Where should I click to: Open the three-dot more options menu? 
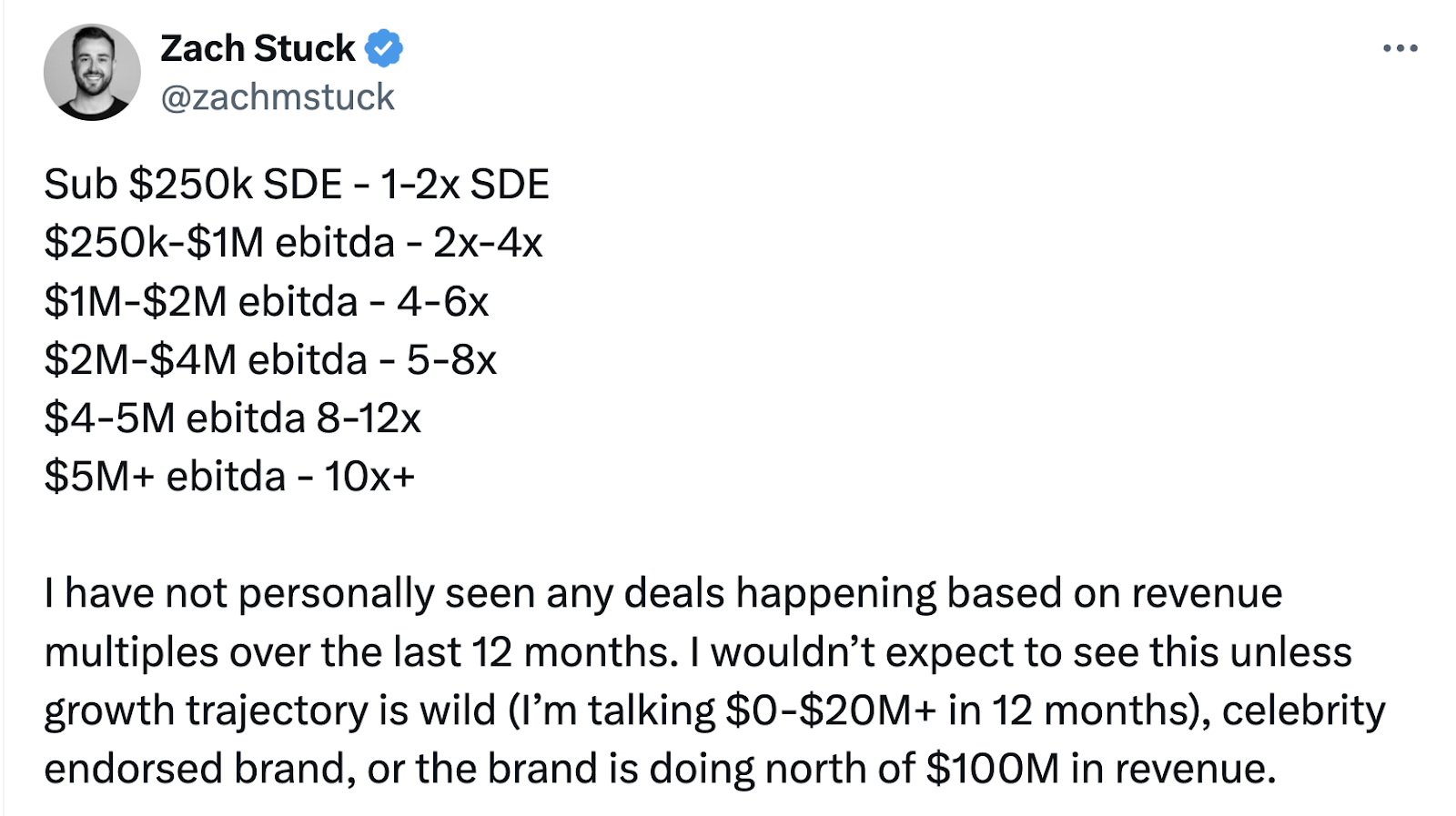point(1400,49)
